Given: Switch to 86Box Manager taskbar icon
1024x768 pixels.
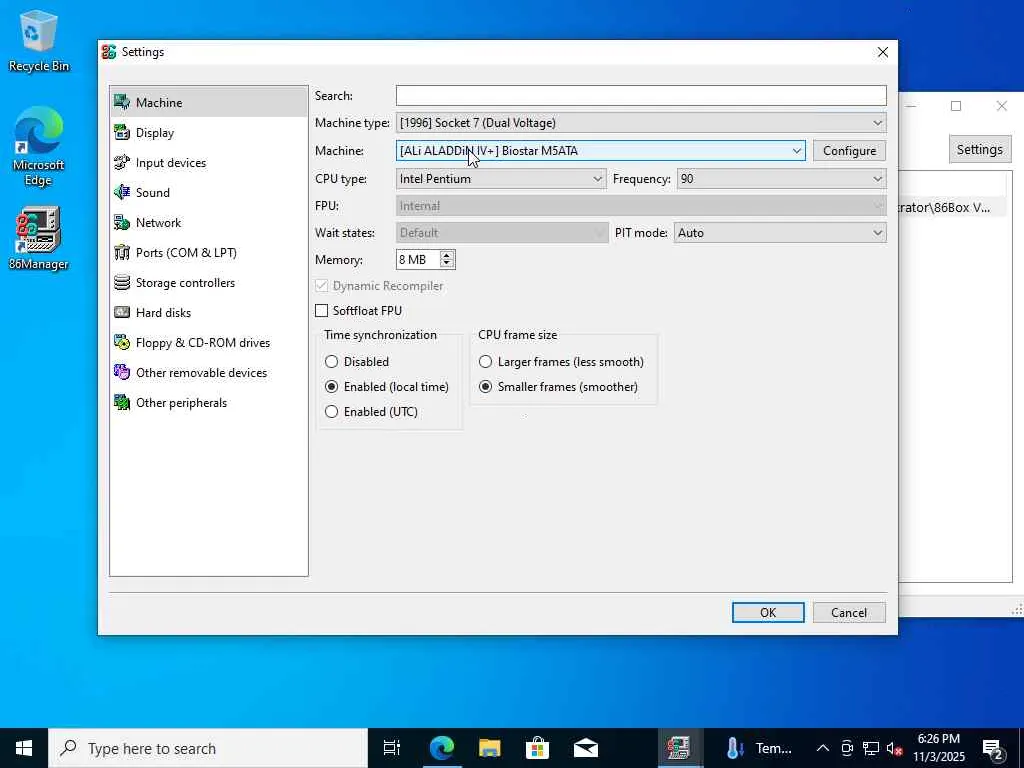Looking at the screenshot, I should [x=678, y=748].
